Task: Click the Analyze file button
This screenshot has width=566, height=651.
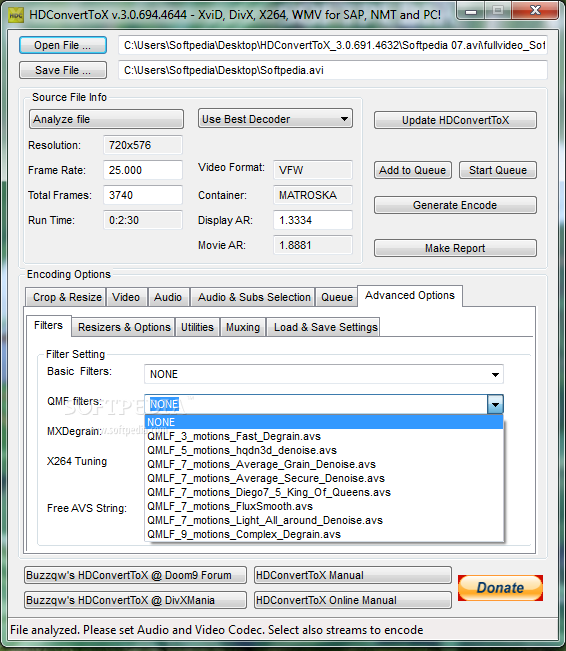Action: pos(106,119)
